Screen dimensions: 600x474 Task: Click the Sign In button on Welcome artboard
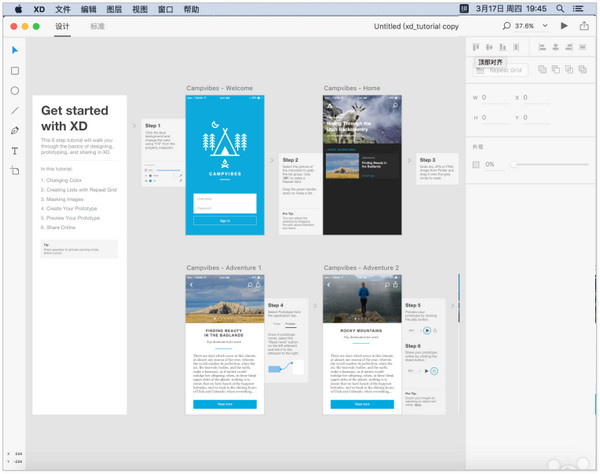pos(225,221)
